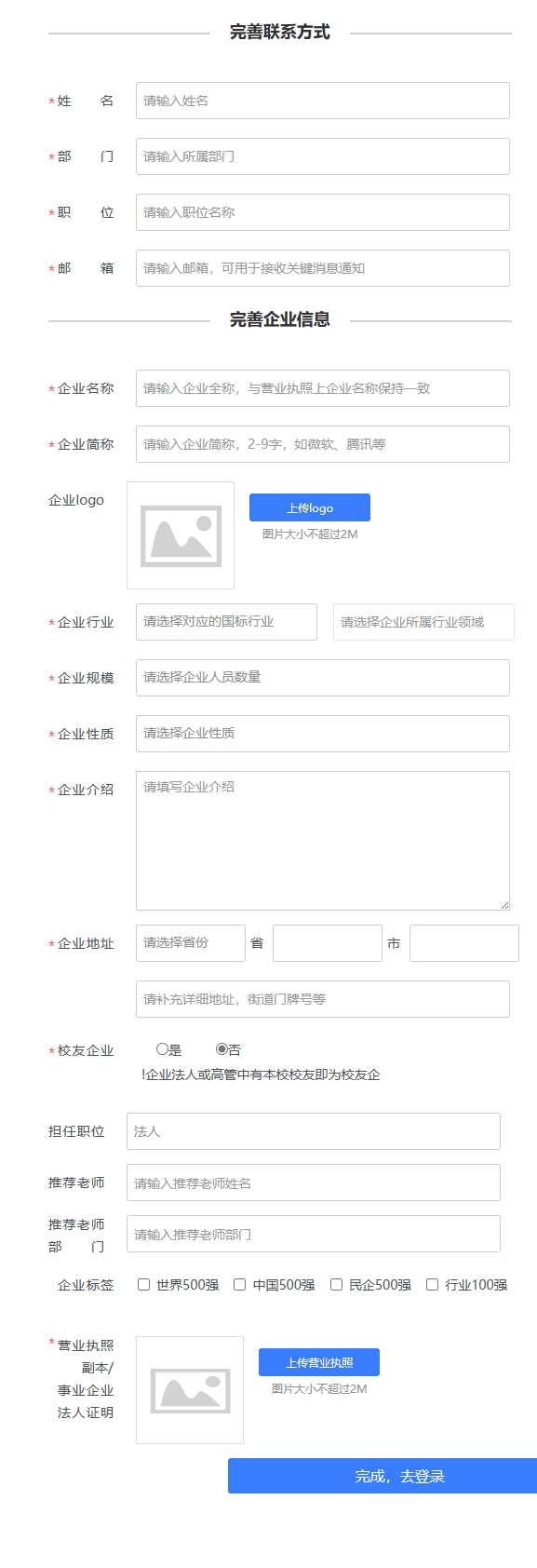
Task: Click the 企业logo placeholder image
Action: (x=179, y=535)
